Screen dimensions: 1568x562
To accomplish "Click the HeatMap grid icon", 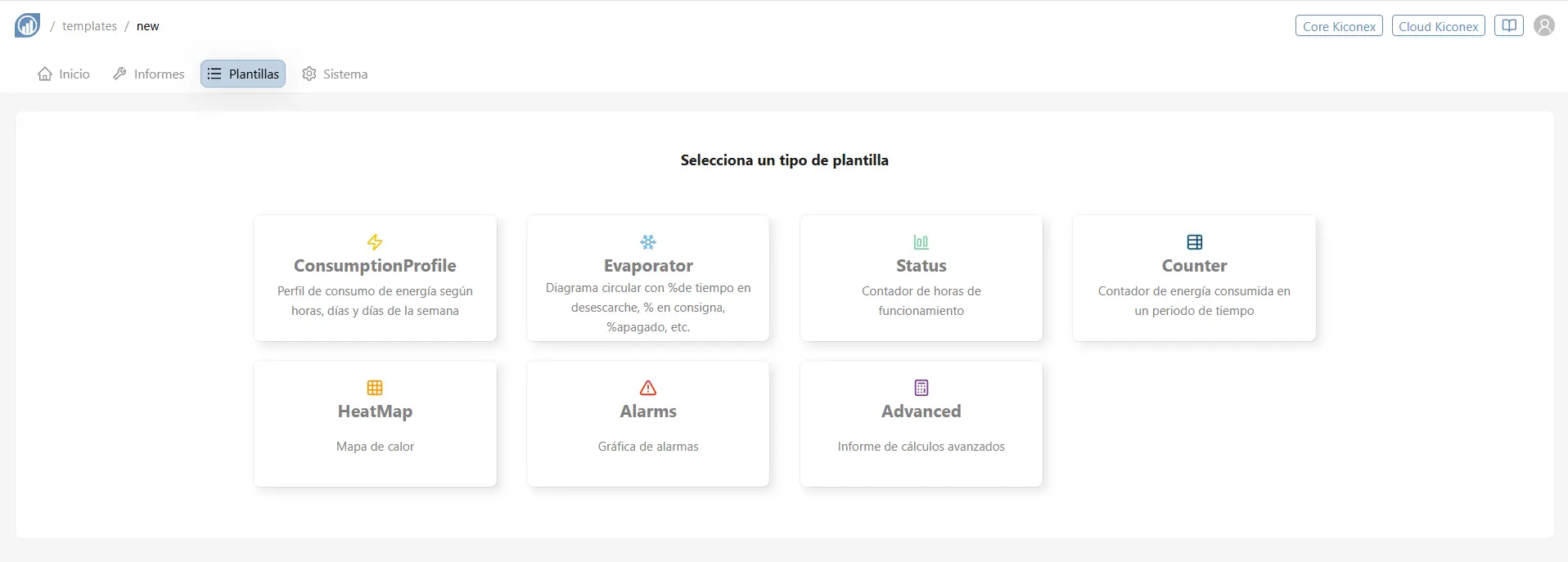I will 375,388.
